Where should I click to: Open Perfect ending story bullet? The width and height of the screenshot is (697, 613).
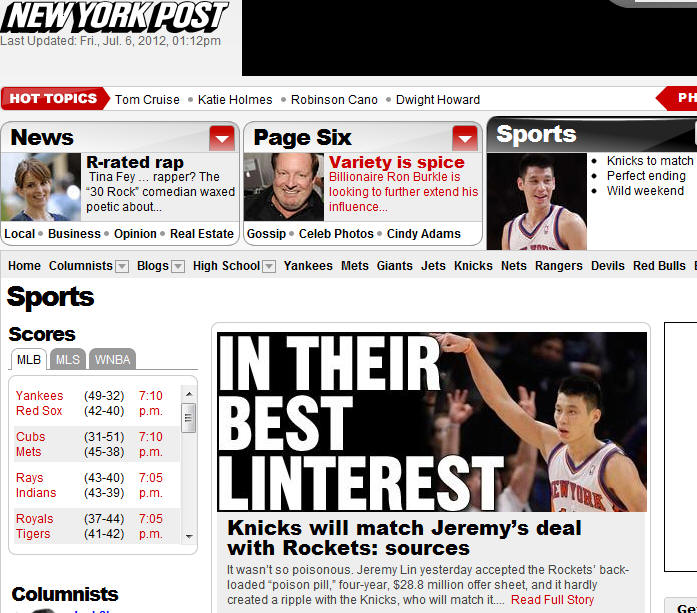646,176
